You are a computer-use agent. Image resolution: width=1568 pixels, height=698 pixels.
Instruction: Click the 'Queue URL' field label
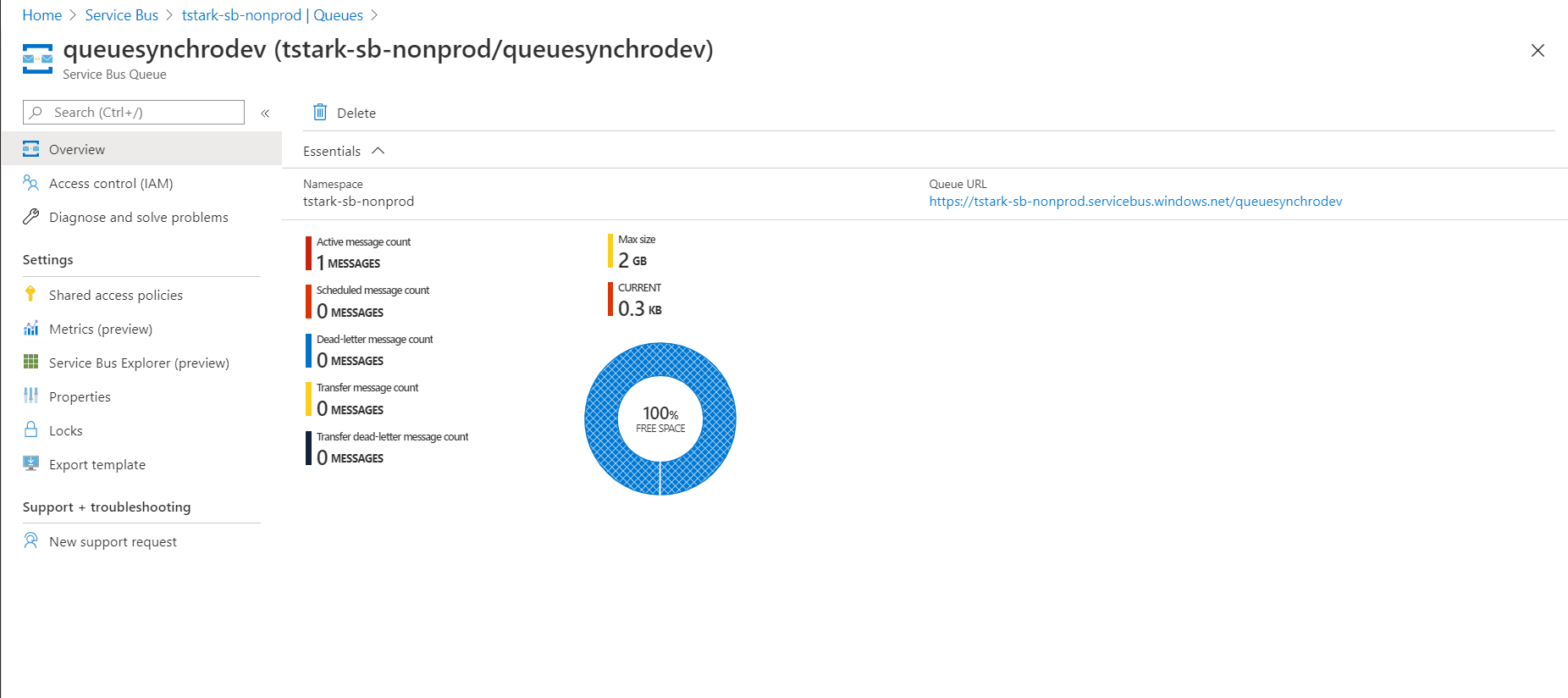point(958,184)
